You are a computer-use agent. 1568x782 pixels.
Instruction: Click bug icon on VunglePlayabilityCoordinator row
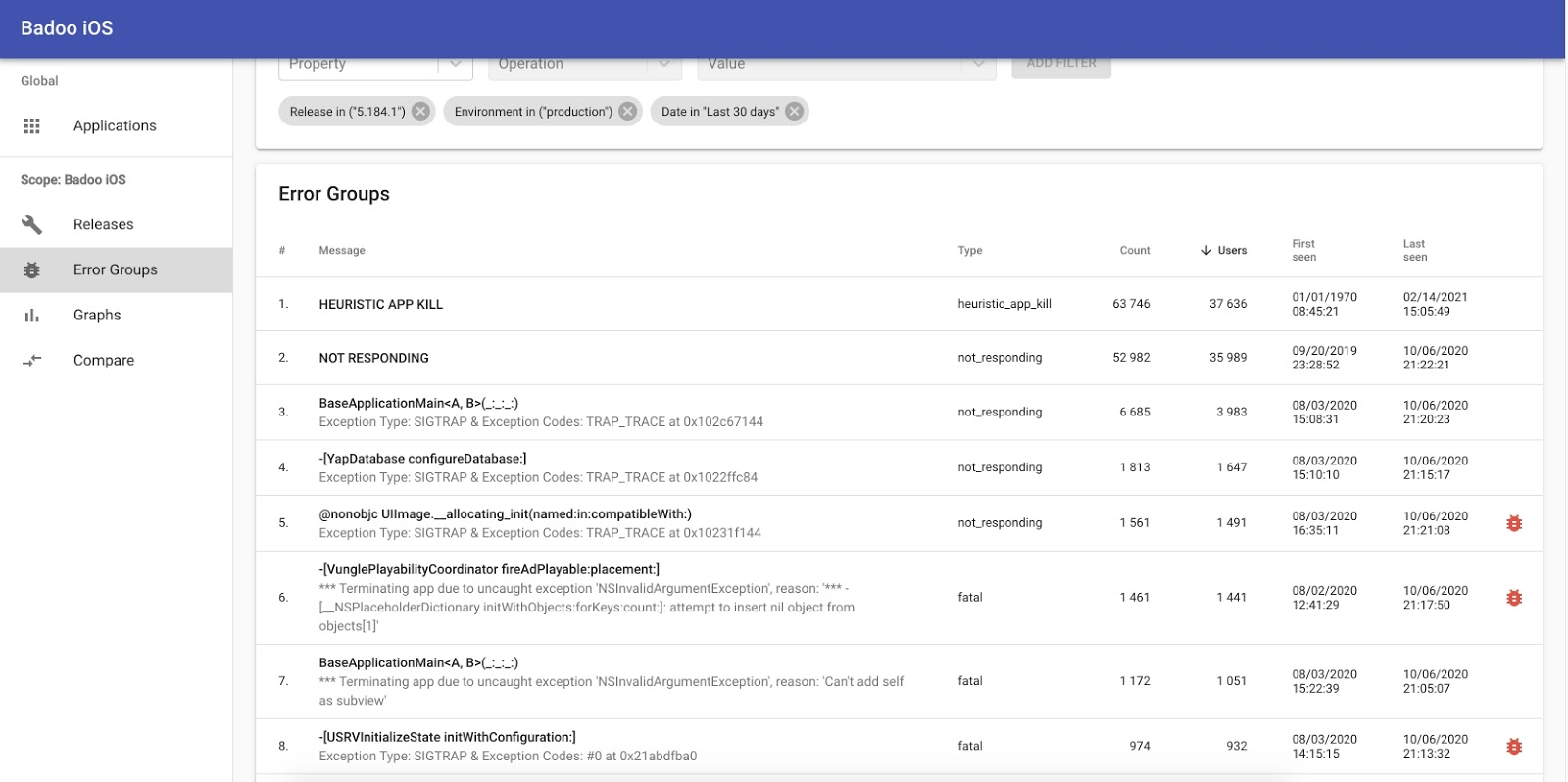tap(1514, 598)
